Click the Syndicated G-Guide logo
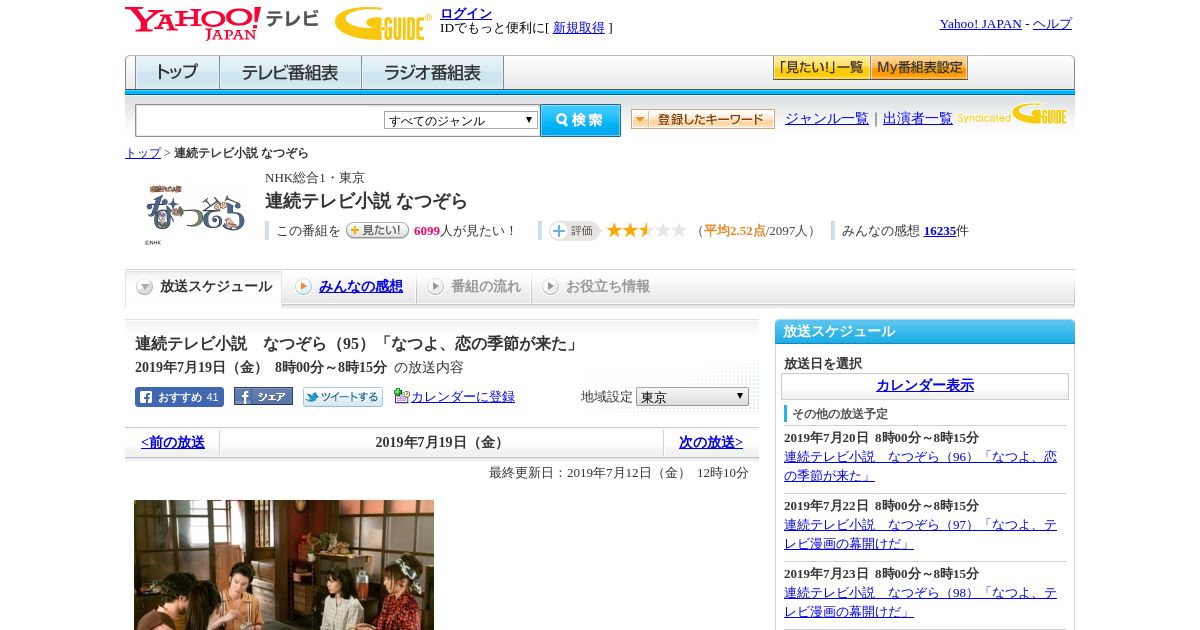1200x630 pixels. [x=1012, y=114]
